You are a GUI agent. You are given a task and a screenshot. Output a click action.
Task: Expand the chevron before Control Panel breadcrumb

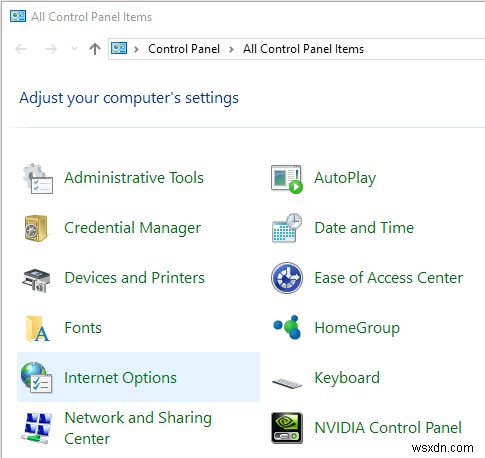point(136,49)
